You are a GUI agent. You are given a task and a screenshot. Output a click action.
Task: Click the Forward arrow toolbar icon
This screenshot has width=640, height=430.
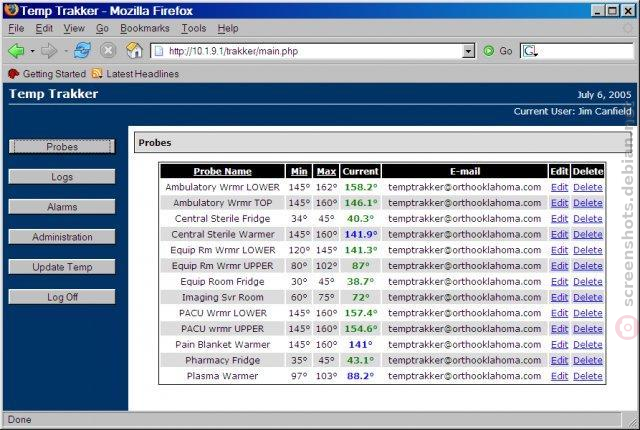[x=49, y=51]
